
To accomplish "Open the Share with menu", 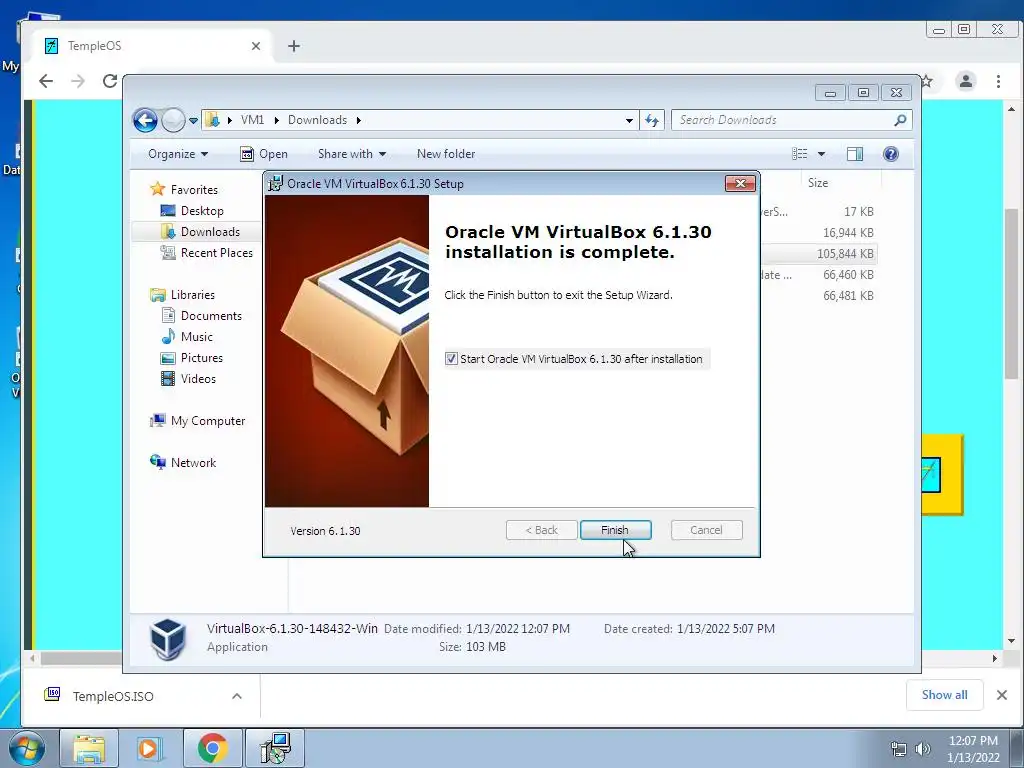I will 352,154.
